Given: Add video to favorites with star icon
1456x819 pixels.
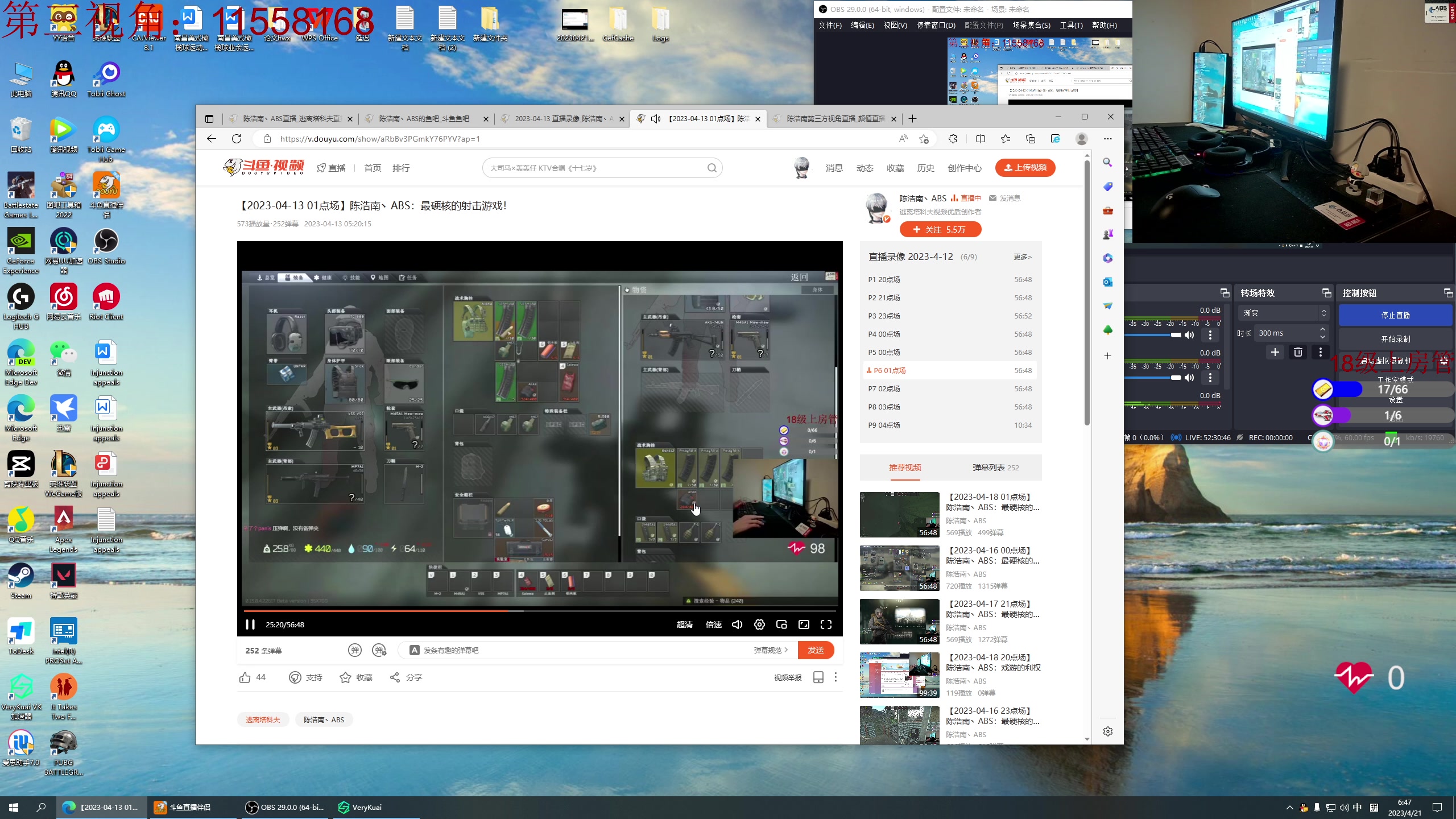Looking at the screenshot, I should 345,677.
